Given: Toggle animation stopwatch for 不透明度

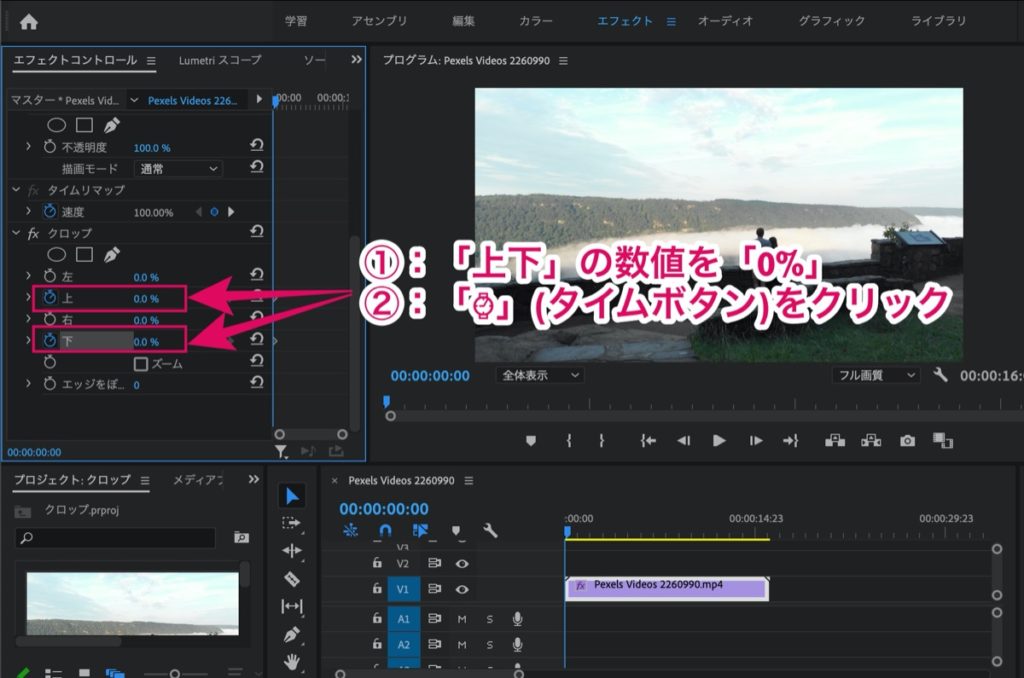Looking at the screenshot, I should pos(50,147).
